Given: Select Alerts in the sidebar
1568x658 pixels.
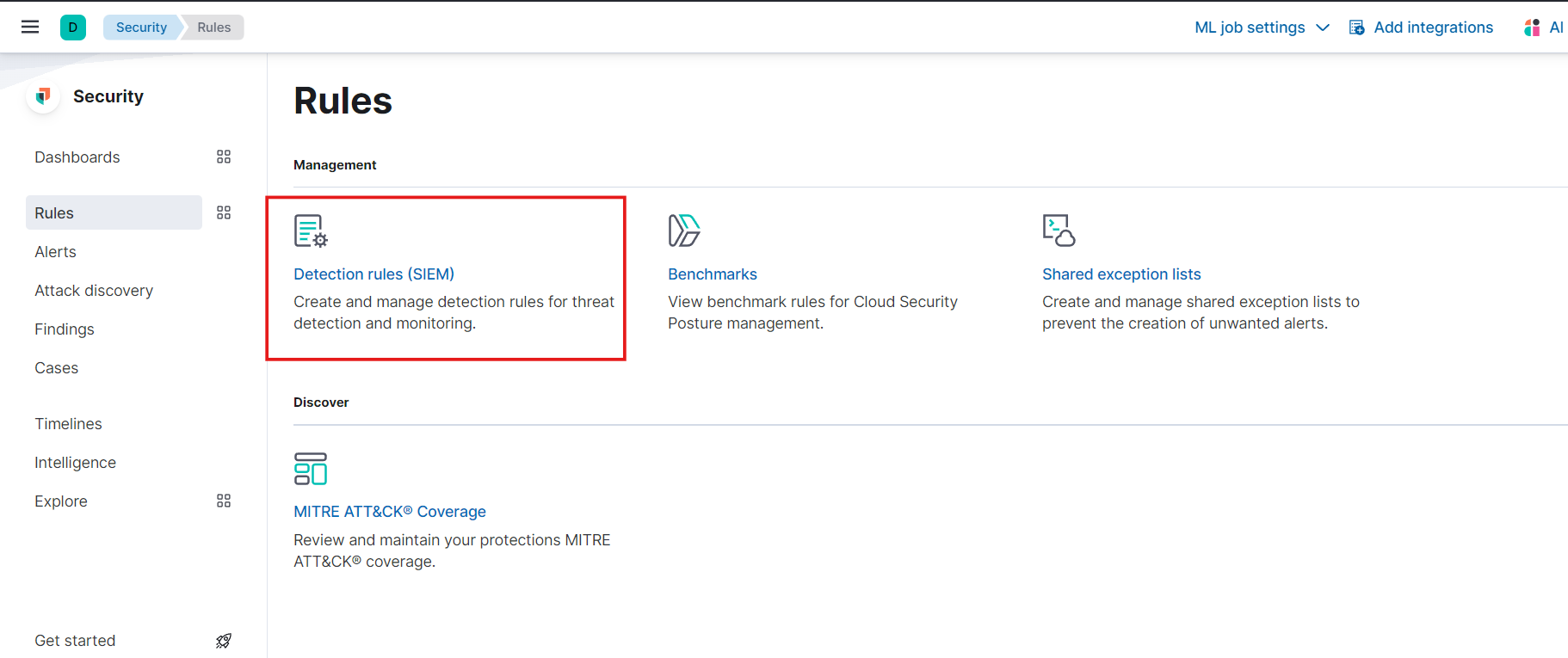Looking at the screenshot, I should (55, 252).
